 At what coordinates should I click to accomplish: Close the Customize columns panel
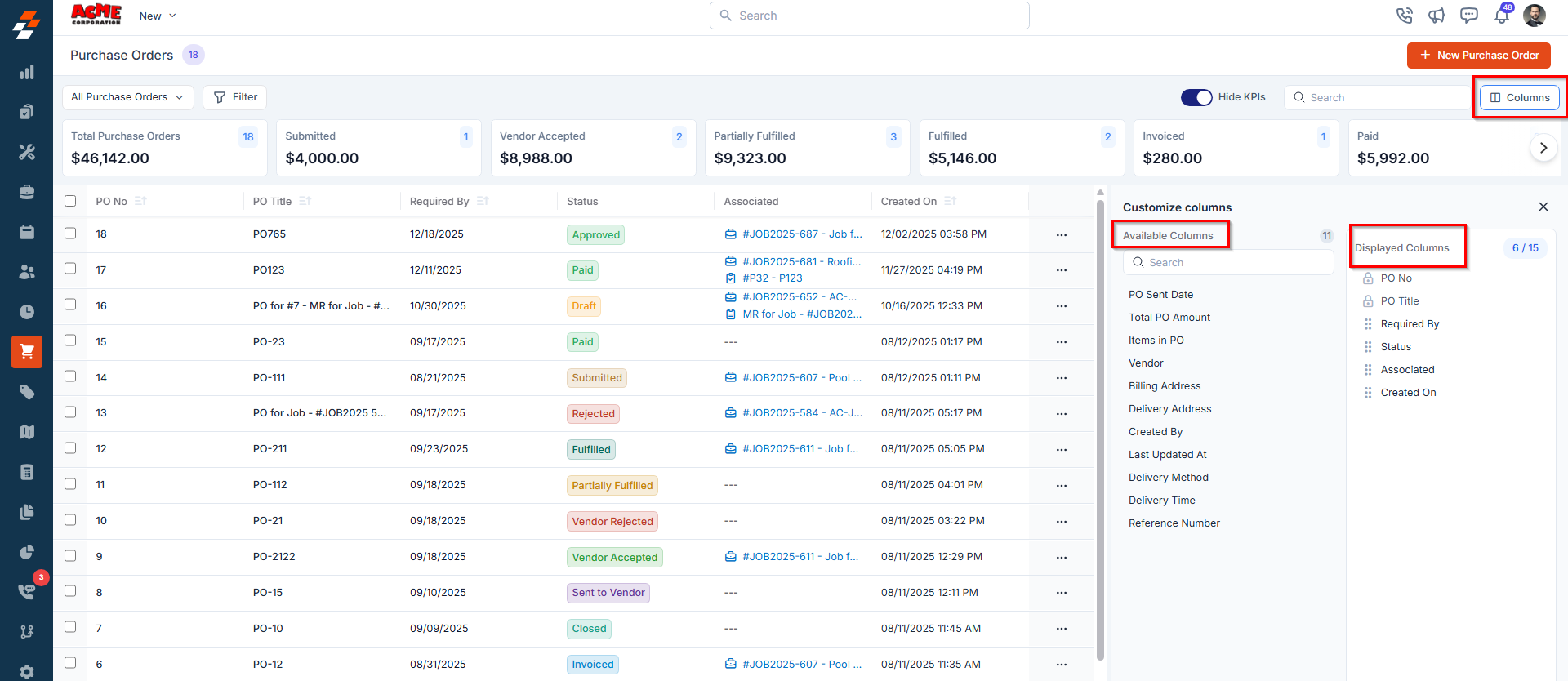point(1543,207)
